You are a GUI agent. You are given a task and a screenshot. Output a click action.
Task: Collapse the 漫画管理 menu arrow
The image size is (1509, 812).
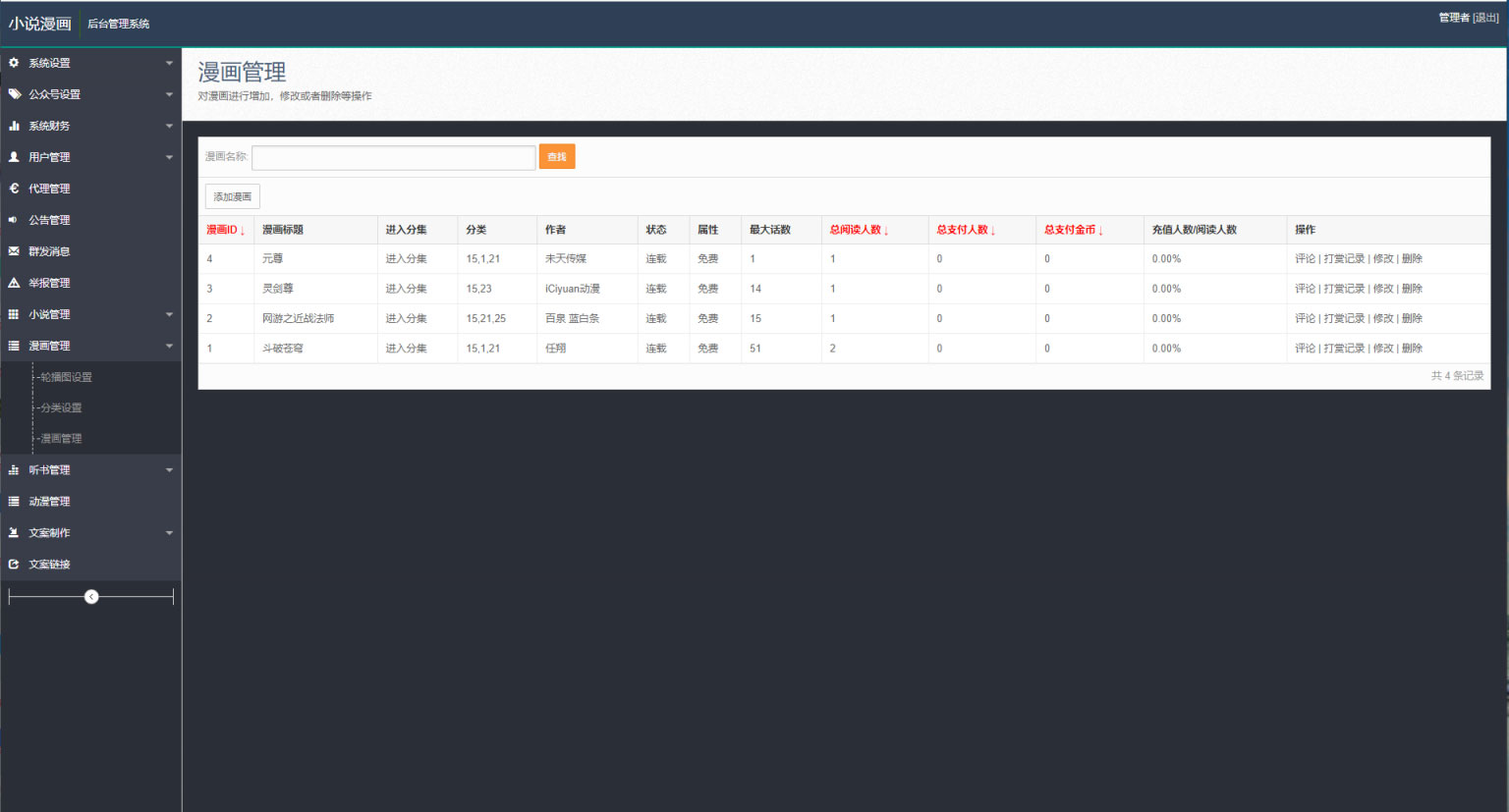pyautogui.click(x=169, y=346)
